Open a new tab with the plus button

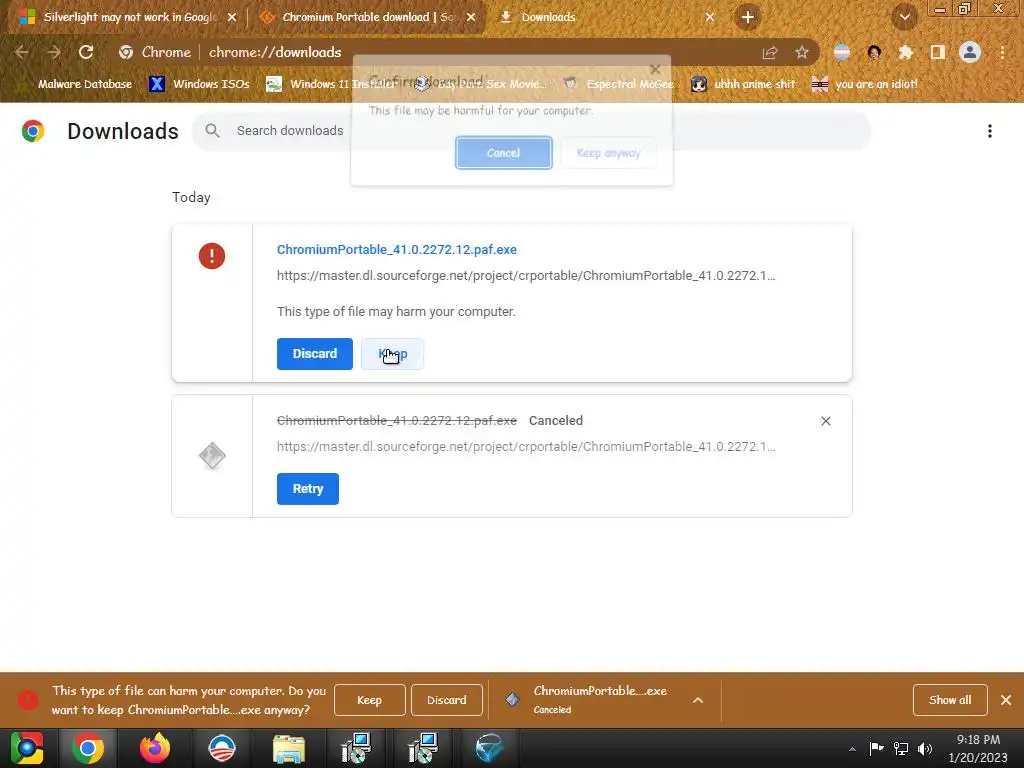748,17
